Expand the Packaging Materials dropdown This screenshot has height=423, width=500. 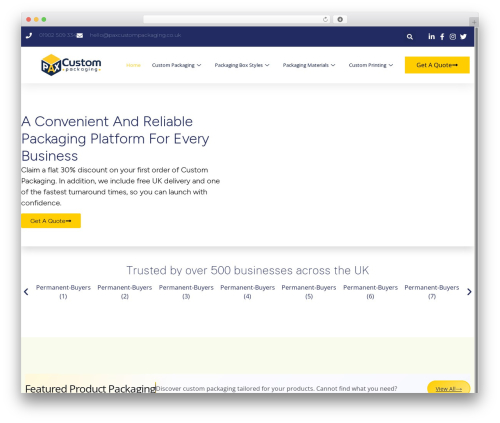coord(309,65)
